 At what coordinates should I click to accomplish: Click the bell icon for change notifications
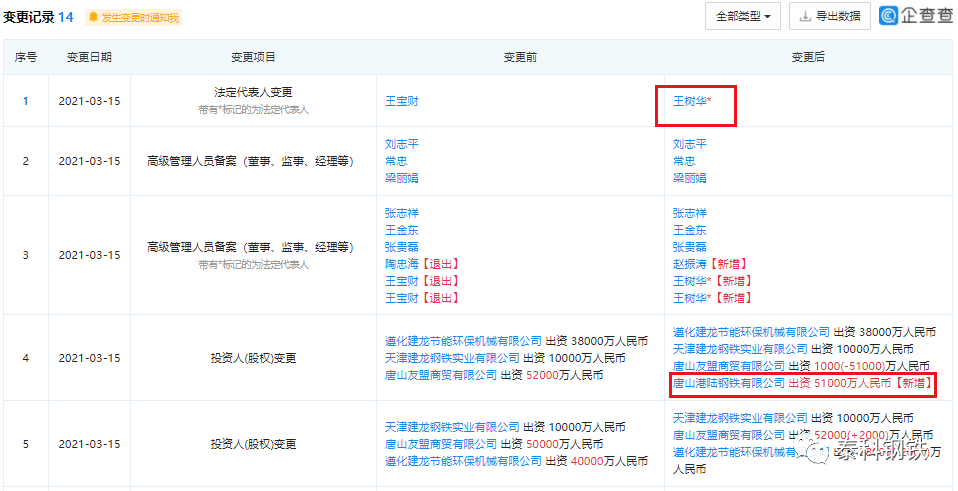[x=93, y=17]
